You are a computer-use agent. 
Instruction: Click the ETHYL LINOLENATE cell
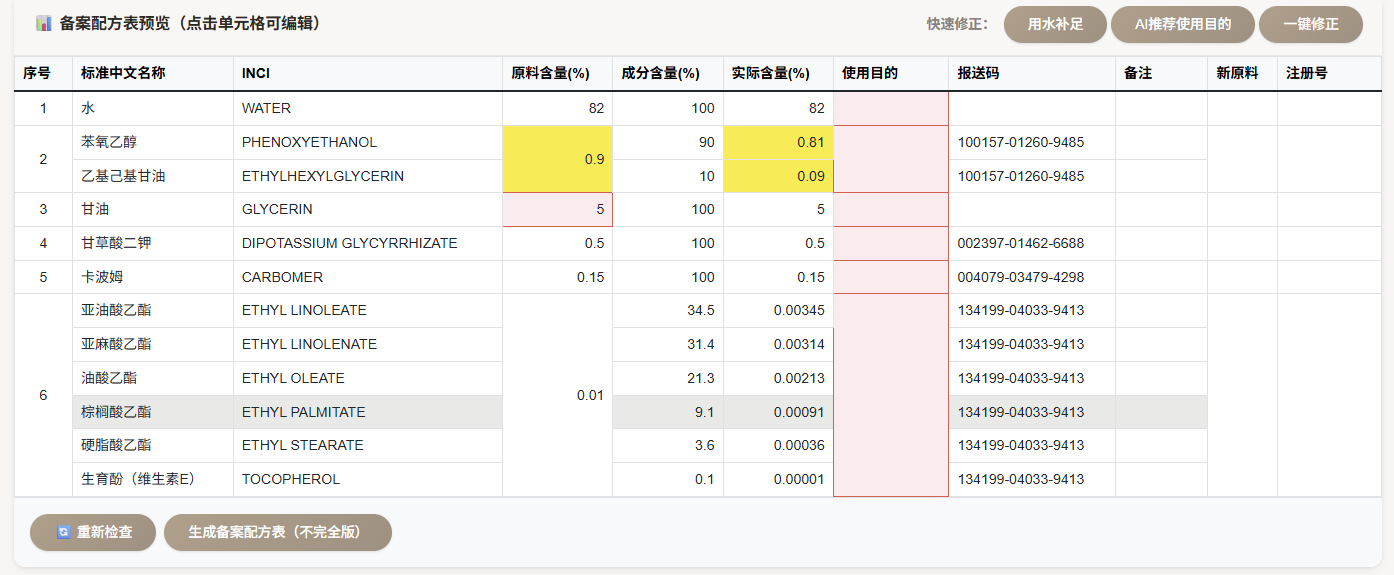(368, 345)
